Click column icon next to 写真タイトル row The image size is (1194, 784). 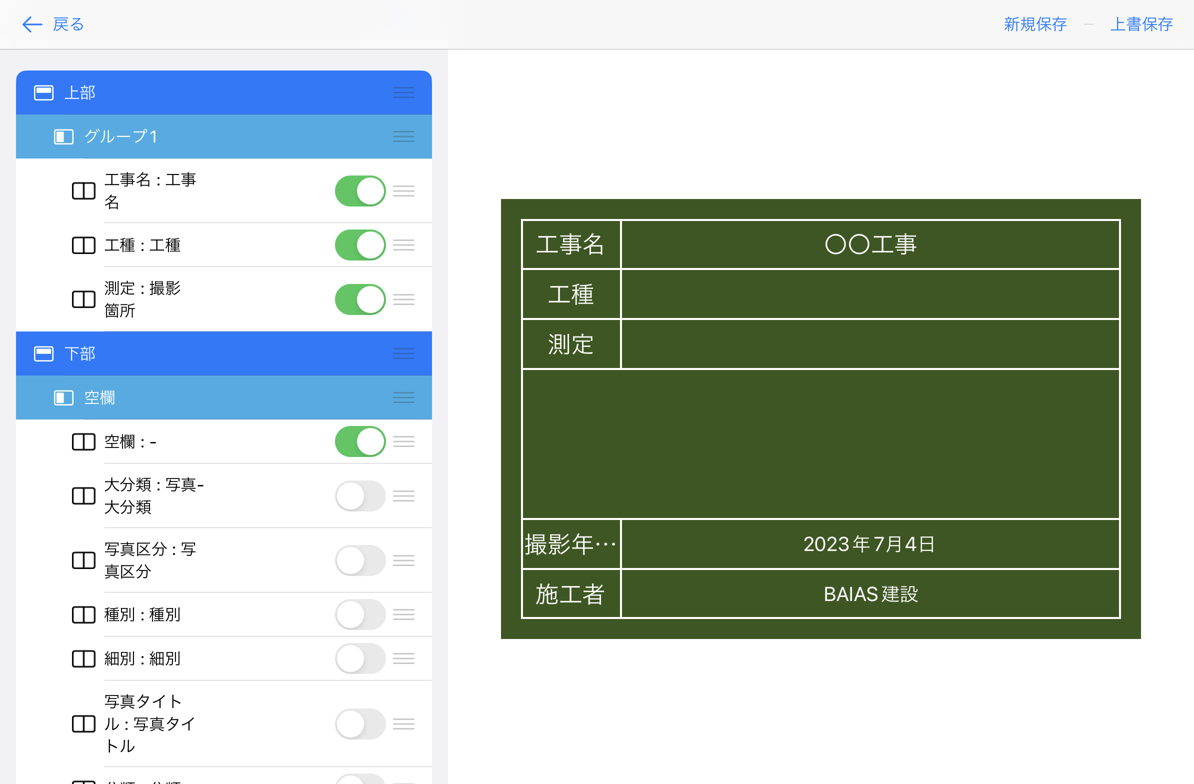pyautogui.click(x=84, y=724)
